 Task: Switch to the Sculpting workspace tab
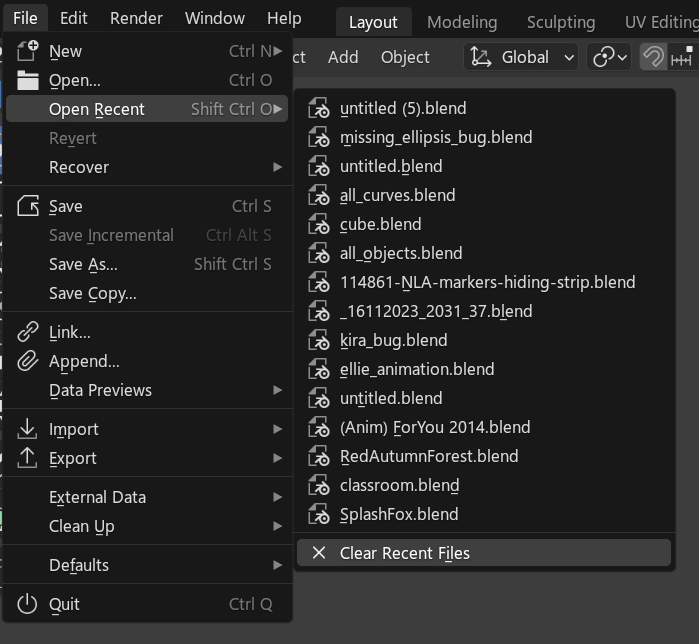[561, 22]
